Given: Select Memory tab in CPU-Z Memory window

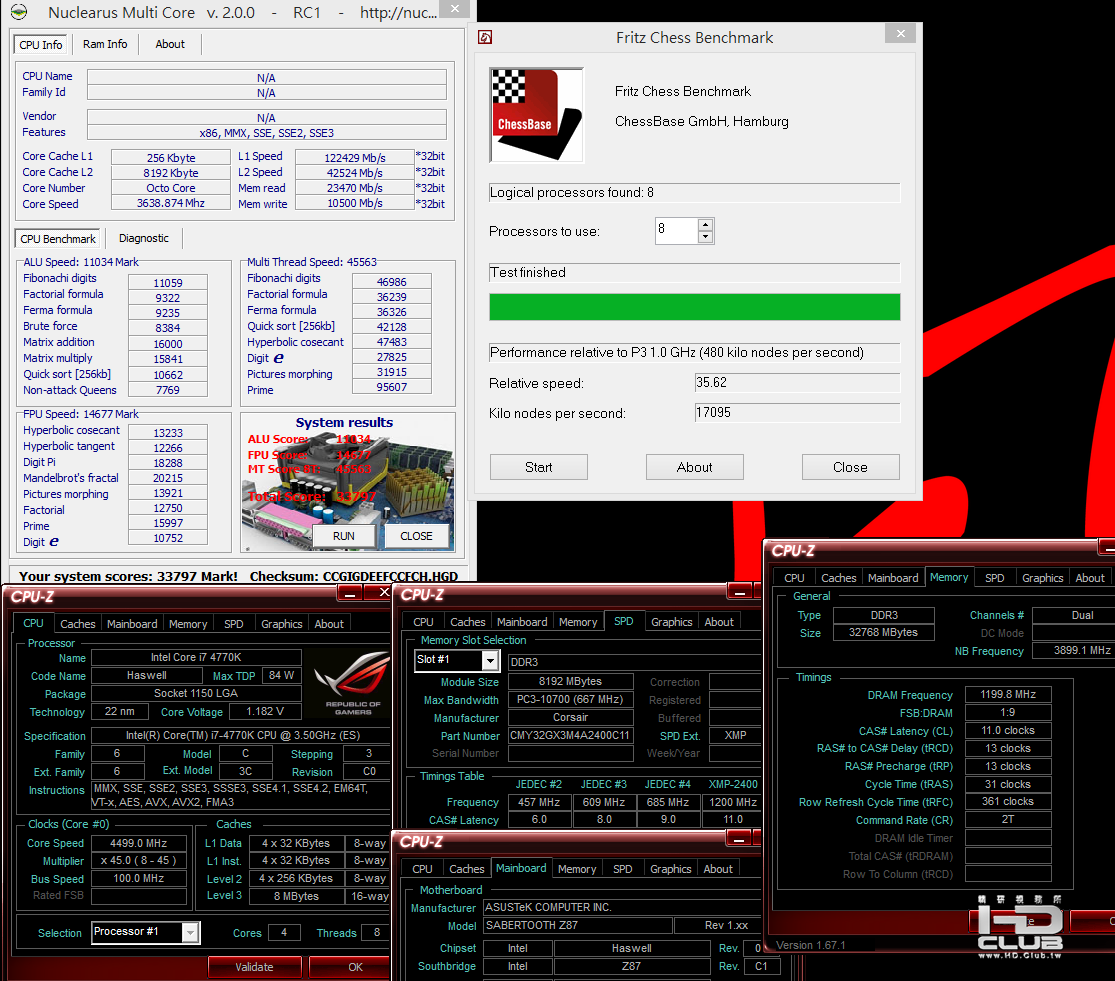Looking at the screenshot, I should pyautogui.click(x=949, y=577).
